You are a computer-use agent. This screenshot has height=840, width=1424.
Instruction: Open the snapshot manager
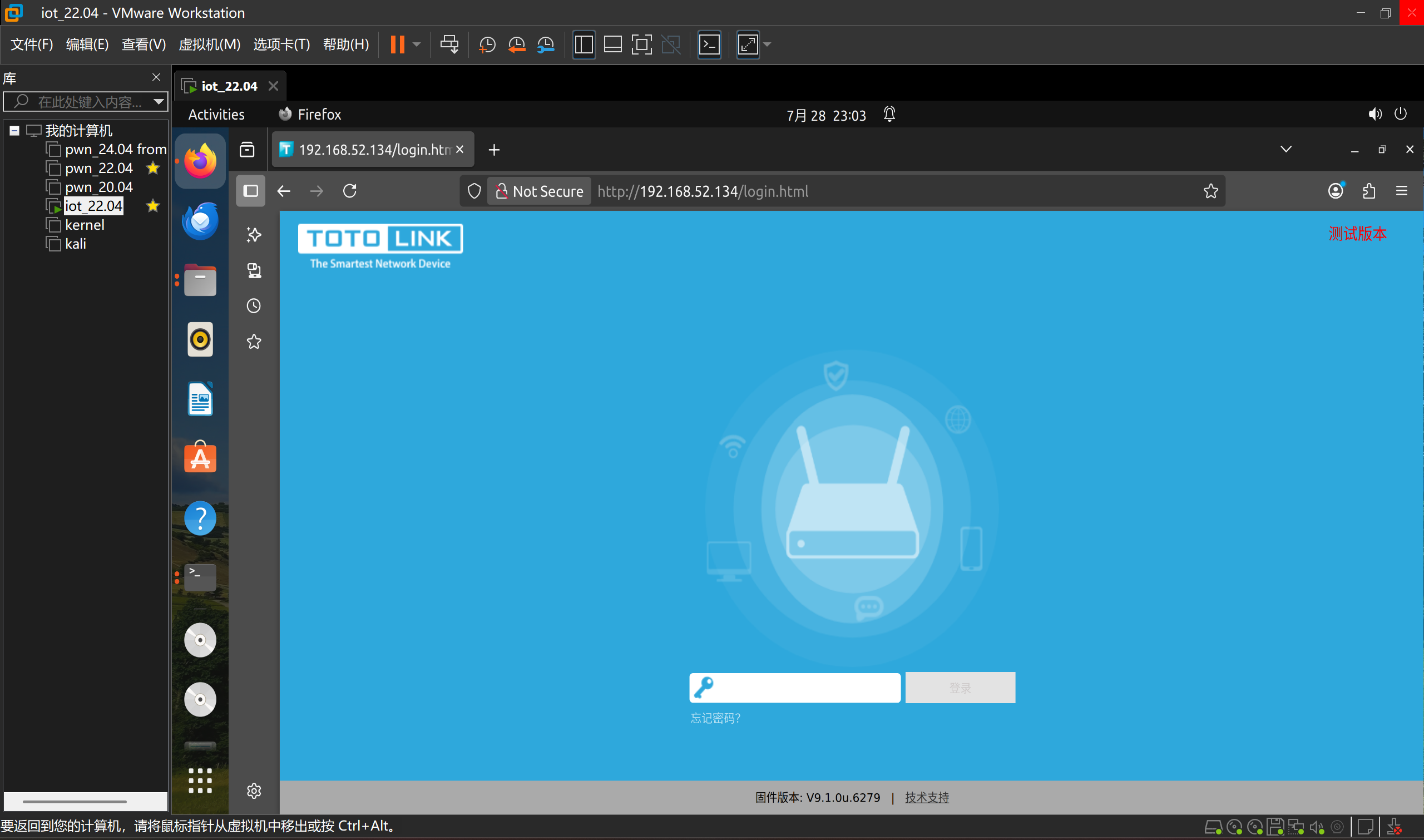(x=546, y=44)
